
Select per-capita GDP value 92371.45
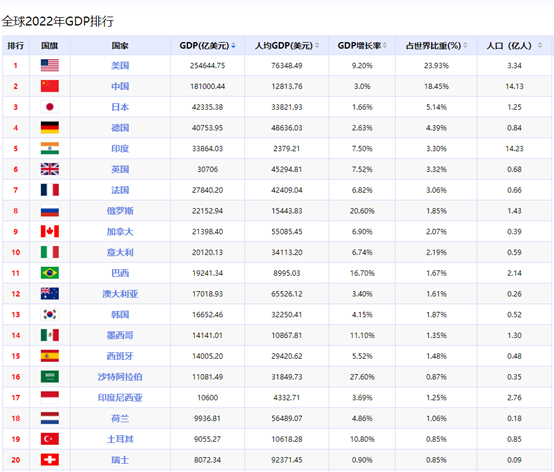tap(287, 460)
